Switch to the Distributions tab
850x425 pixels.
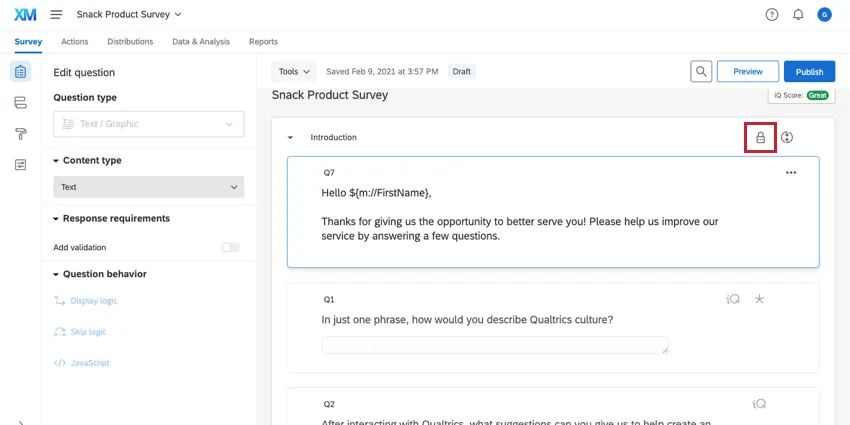point(130,42)
